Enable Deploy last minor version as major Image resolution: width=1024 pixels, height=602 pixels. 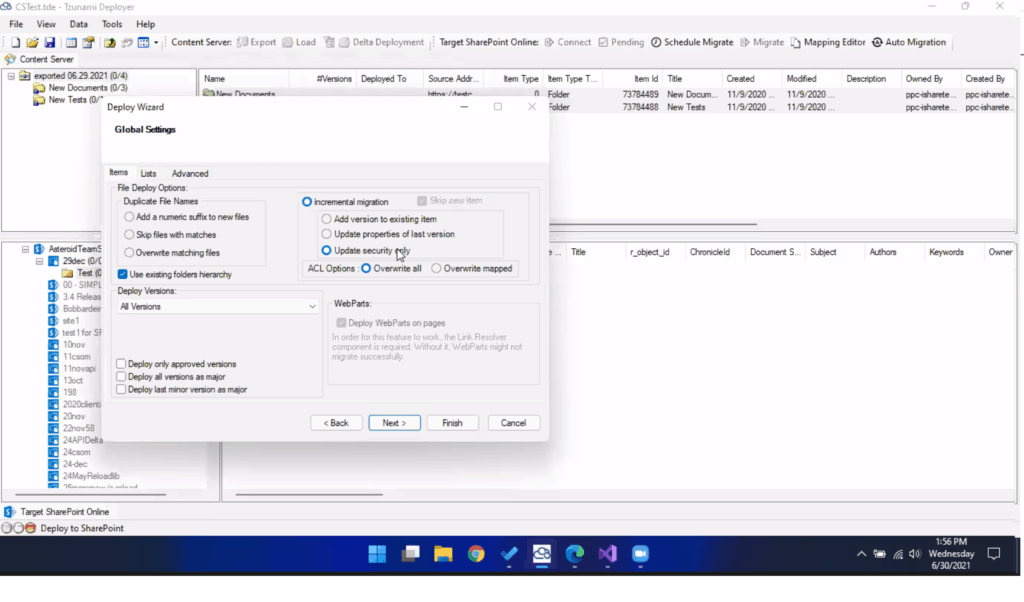pos(121,389)
